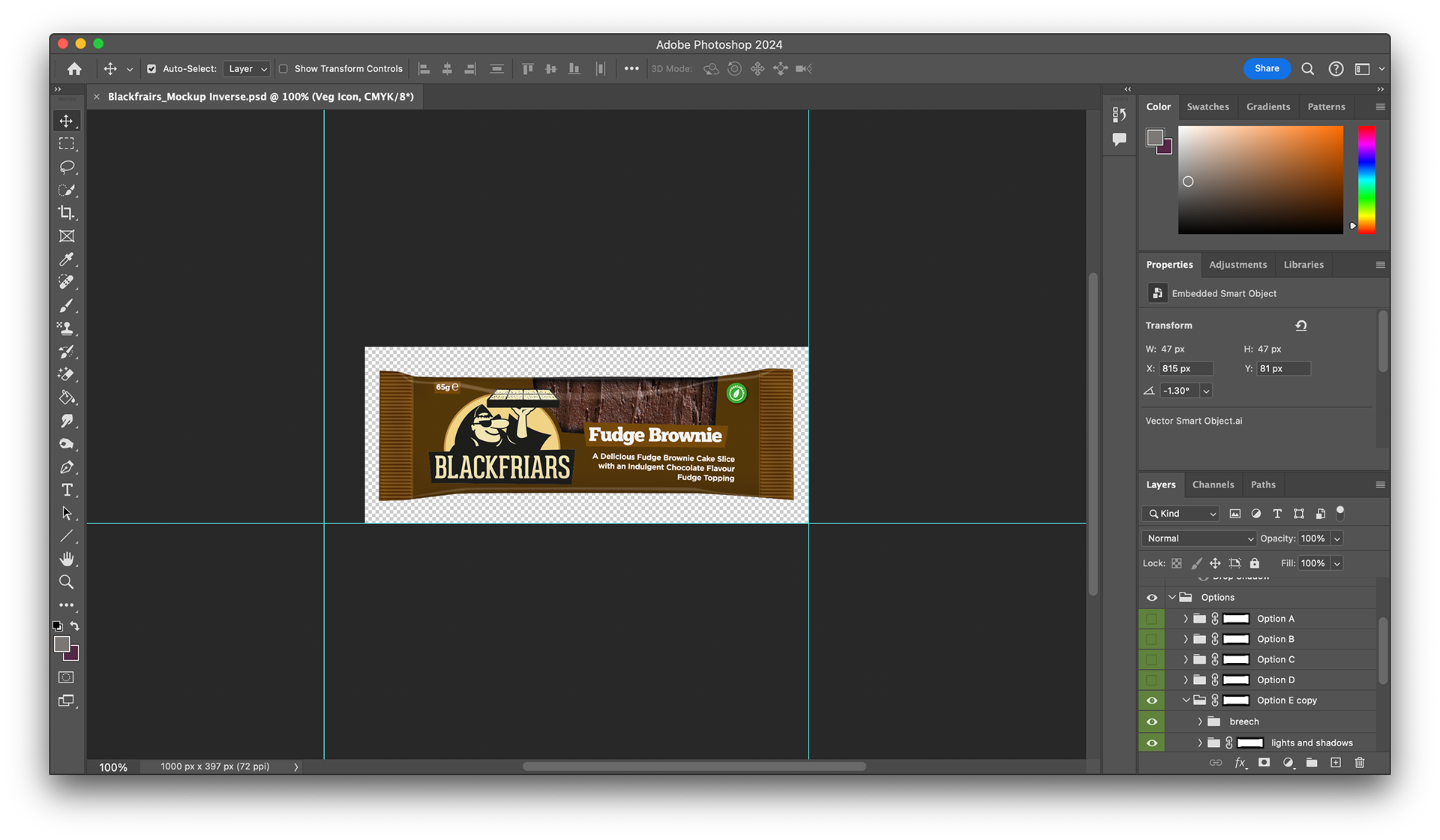Open the Search icon near Share
1440x840 pixels.
(x=1308, y=69)
